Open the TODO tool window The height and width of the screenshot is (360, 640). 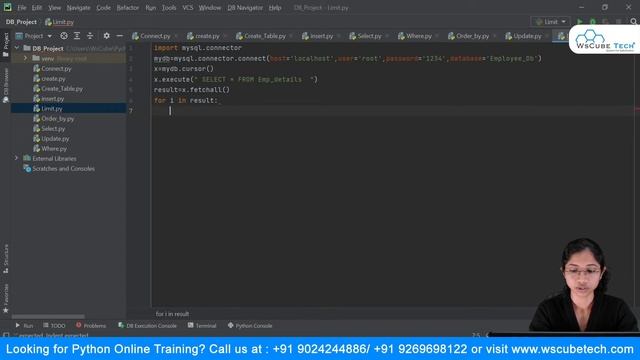(54, 326)
